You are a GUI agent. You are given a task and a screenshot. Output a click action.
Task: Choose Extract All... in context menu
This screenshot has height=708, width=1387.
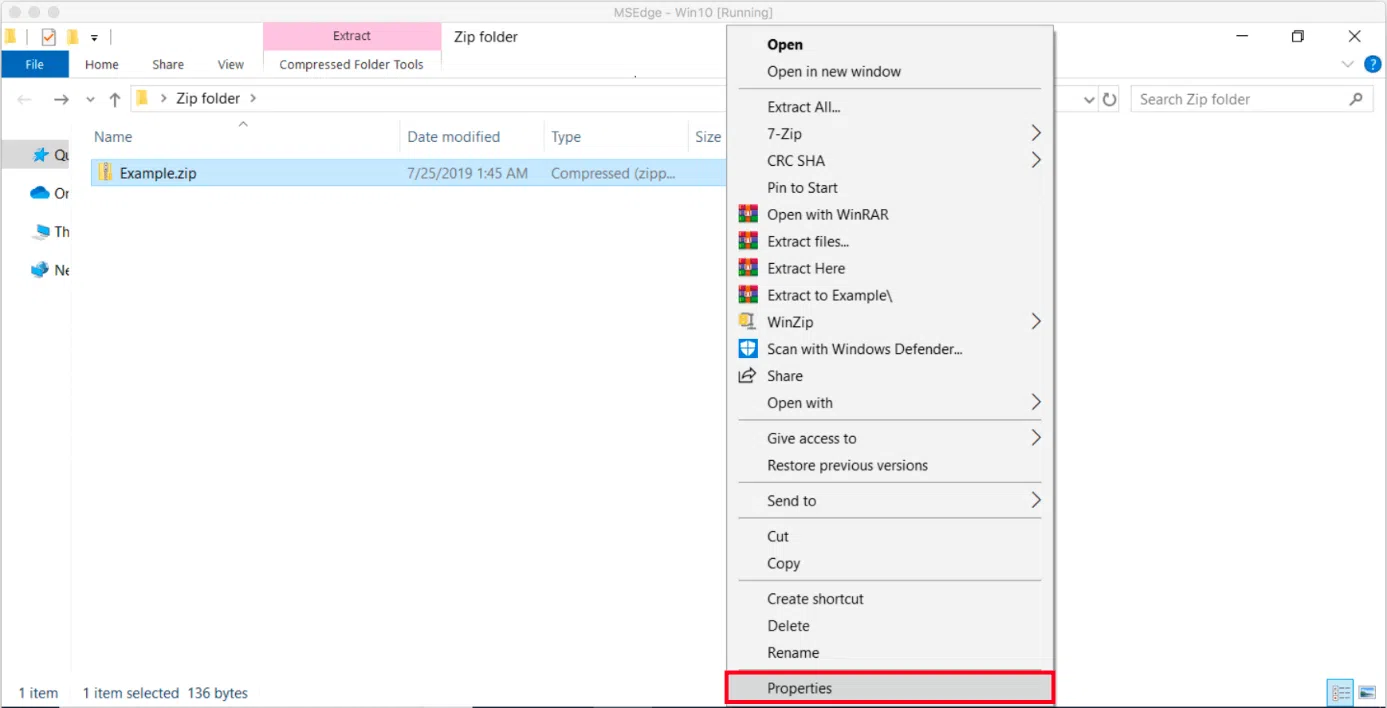(803, 107)
